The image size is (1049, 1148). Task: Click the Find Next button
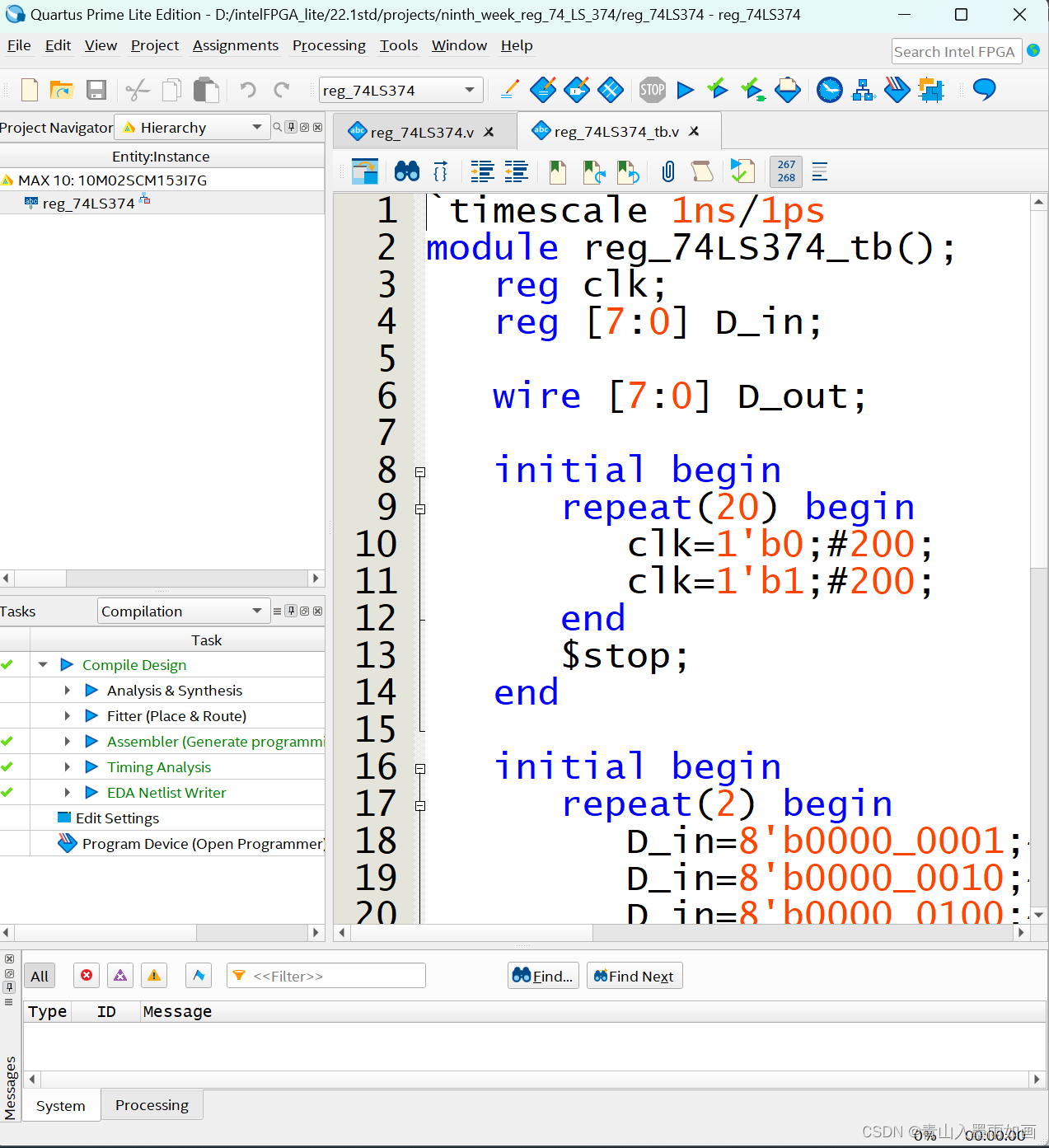[x=635, y=976]
